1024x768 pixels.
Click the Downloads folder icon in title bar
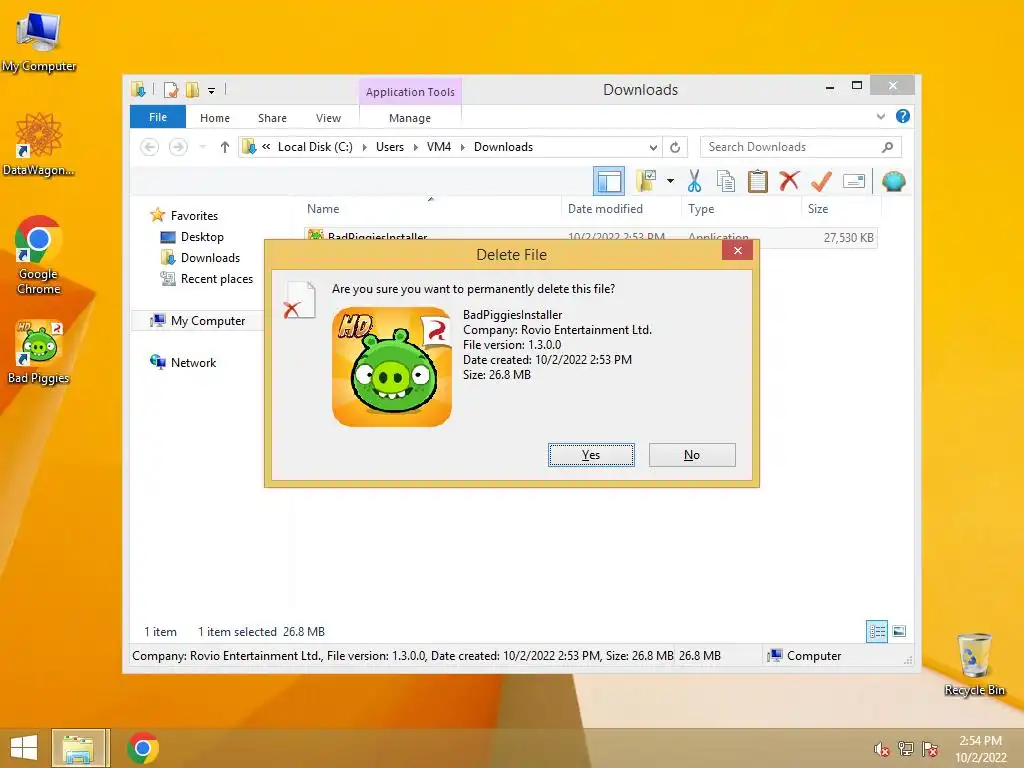click(138, 89)
